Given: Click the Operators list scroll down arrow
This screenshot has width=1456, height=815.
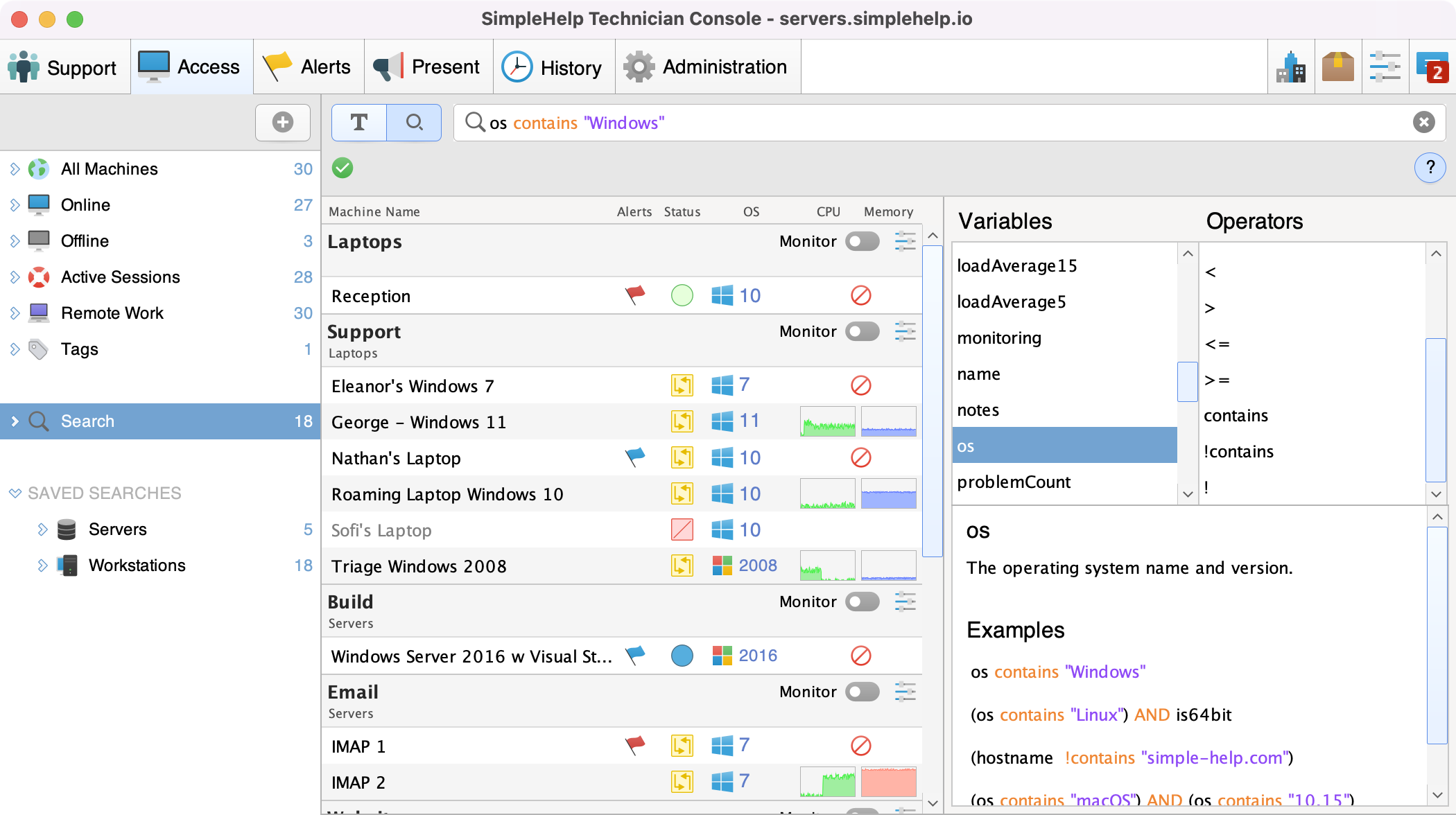Looking at the screenshot, I should point(1436,494).
